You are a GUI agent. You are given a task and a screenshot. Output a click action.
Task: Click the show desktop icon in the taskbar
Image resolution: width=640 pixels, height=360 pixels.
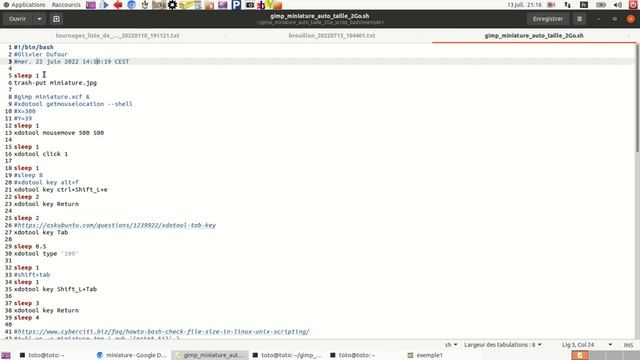click(6, 355)
